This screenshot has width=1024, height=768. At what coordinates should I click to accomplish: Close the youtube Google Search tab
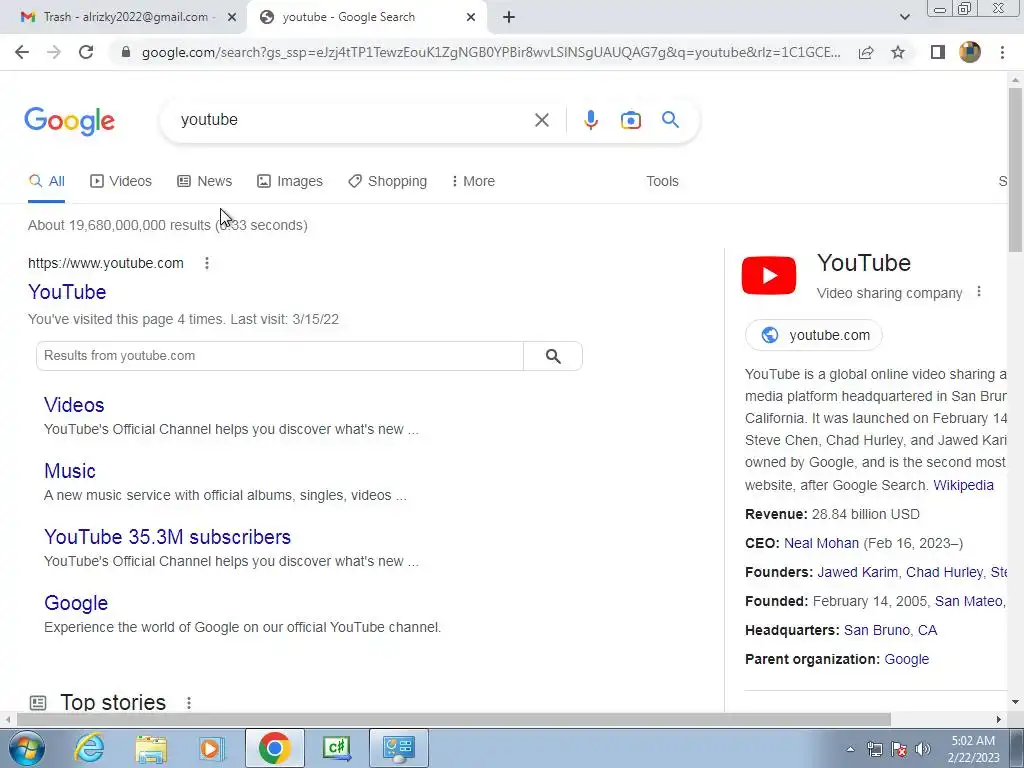pos(470,17)
